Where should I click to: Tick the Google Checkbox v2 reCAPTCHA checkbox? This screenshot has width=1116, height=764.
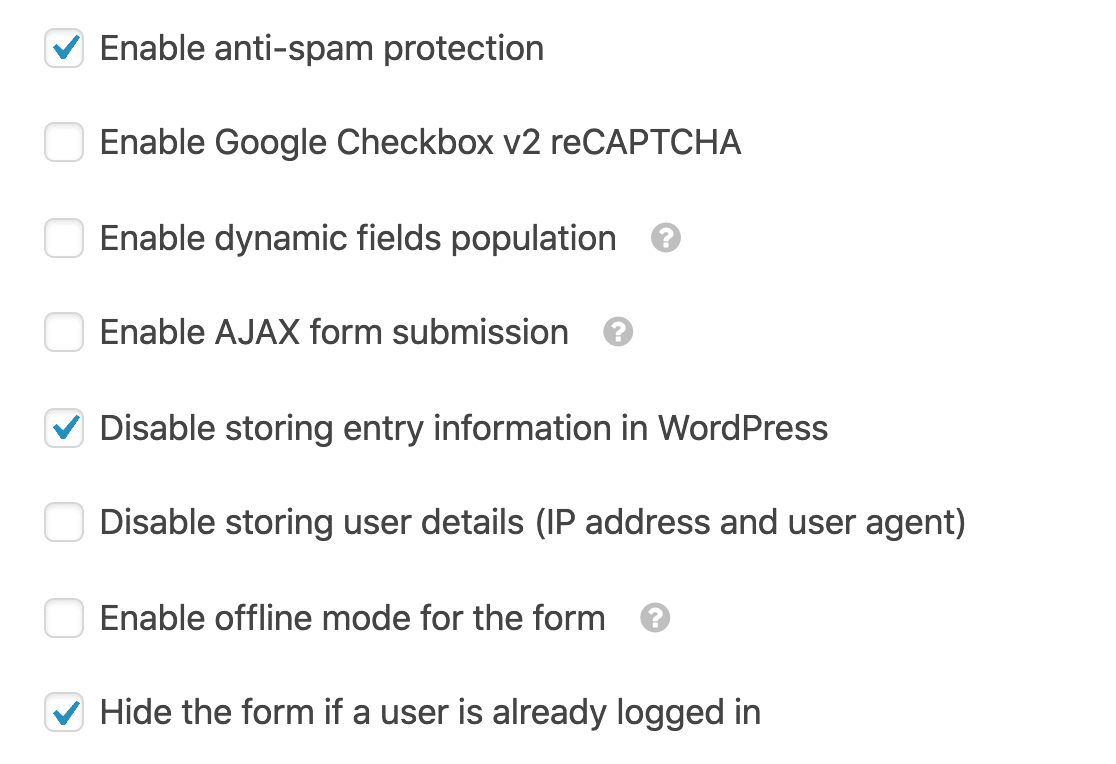(64, 142)
